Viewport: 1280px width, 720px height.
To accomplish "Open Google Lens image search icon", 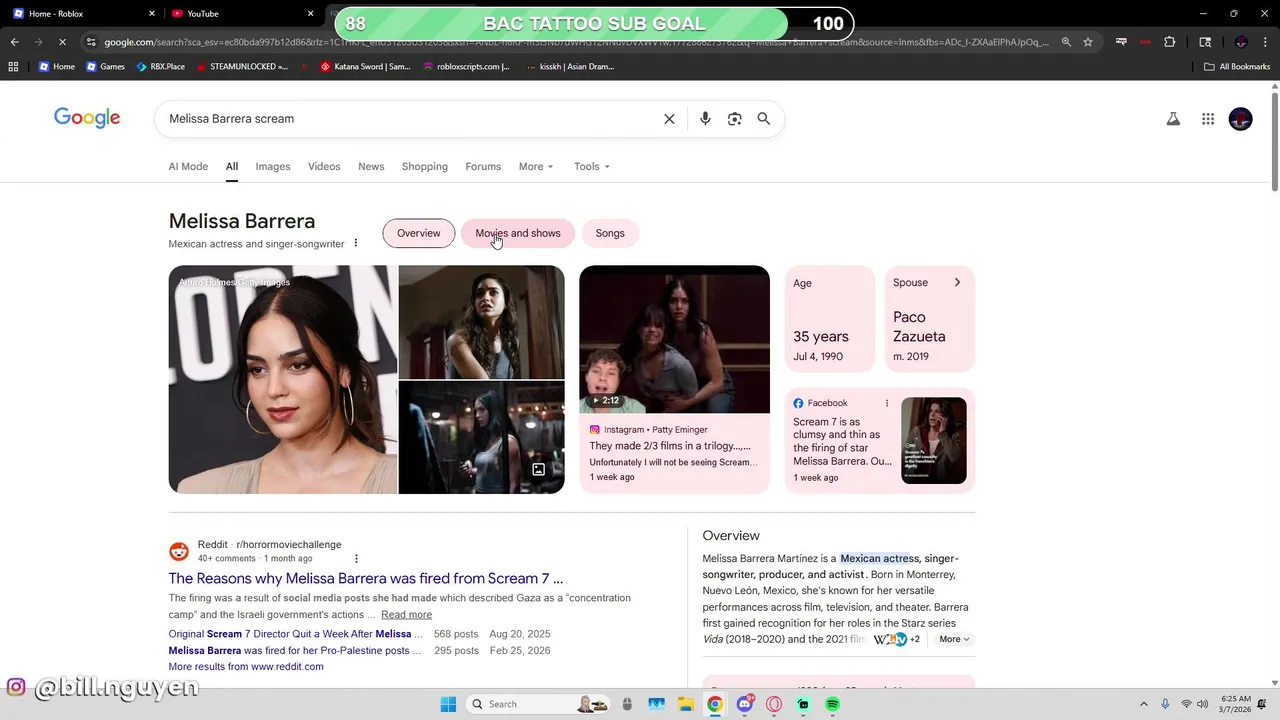I will 735,119.
